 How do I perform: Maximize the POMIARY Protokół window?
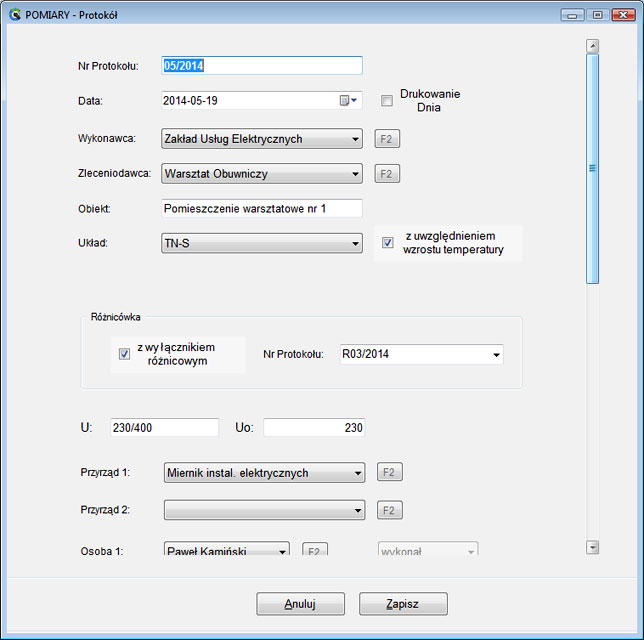tap(598, 15)
